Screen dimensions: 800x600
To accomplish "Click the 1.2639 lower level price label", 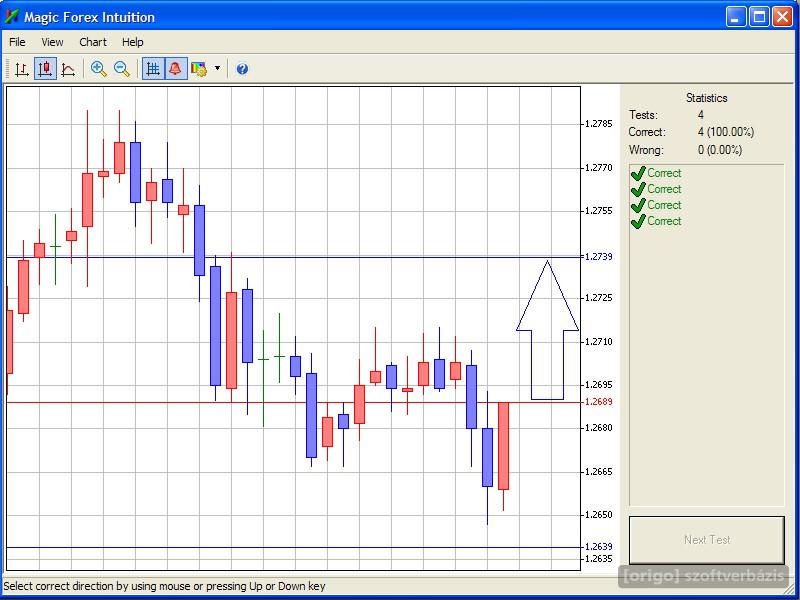I will 599,547.
